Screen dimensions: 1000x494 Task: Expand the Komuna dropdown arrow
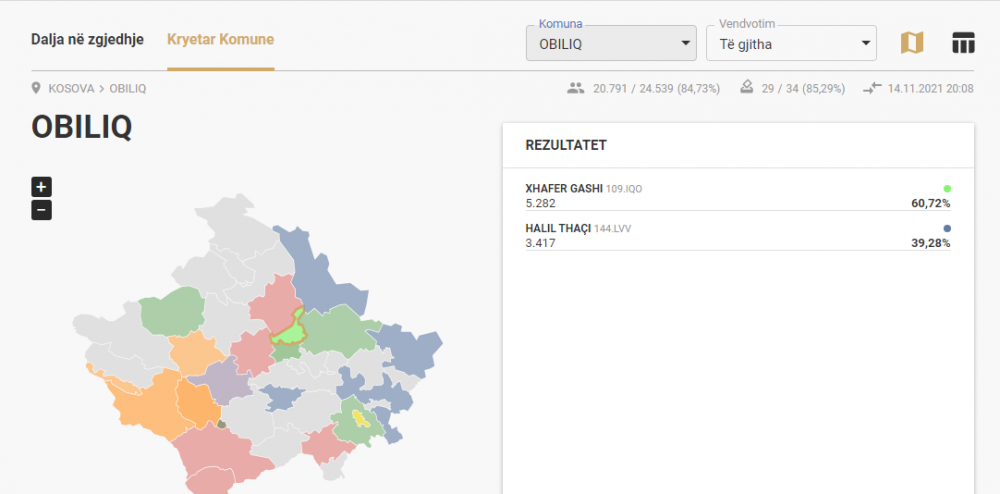pos(686,43)
